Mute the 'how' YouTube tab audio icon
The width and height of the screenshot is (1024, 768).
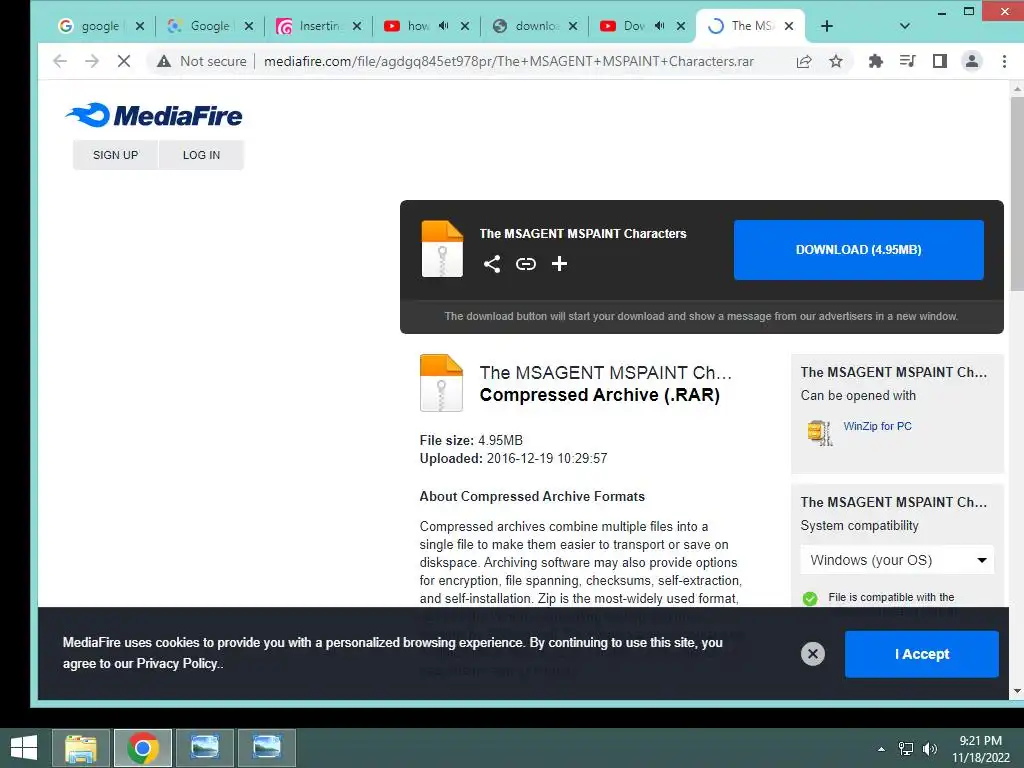pos(443,26)
